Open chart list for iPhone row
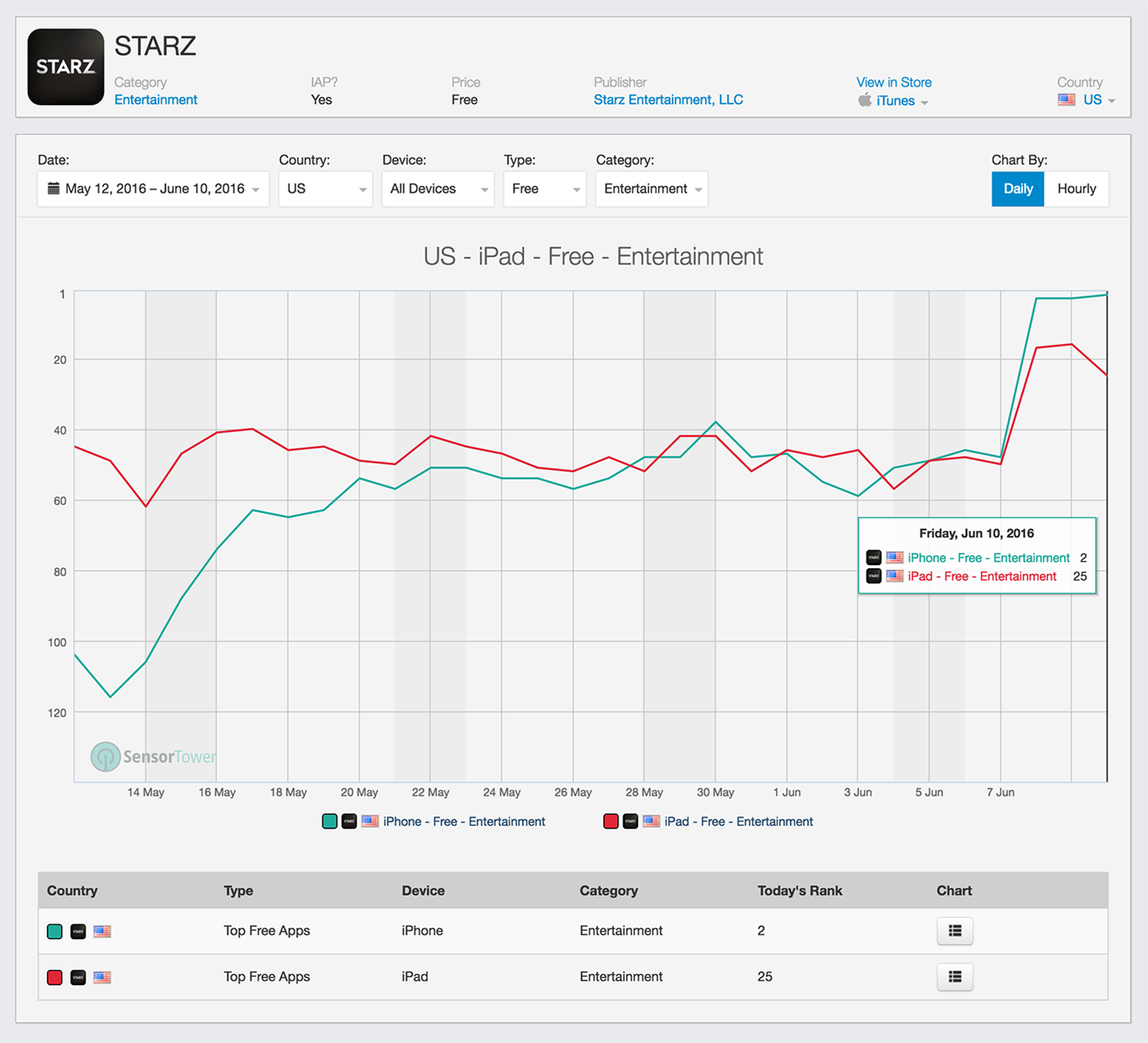Image resolution: width=1148 pixels, height=1043 pixels. (x=955, y=931)
